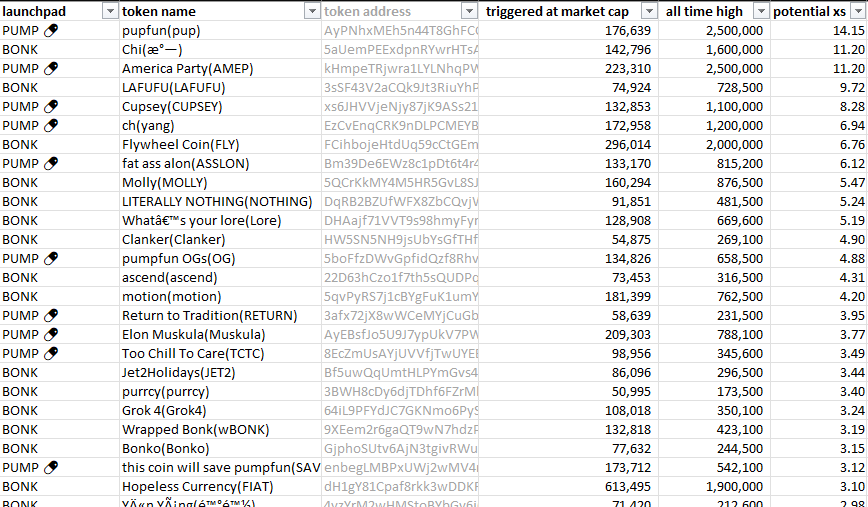
Task: Select the token name cell starting with 'Chi('
Action: tap(220, 50)
